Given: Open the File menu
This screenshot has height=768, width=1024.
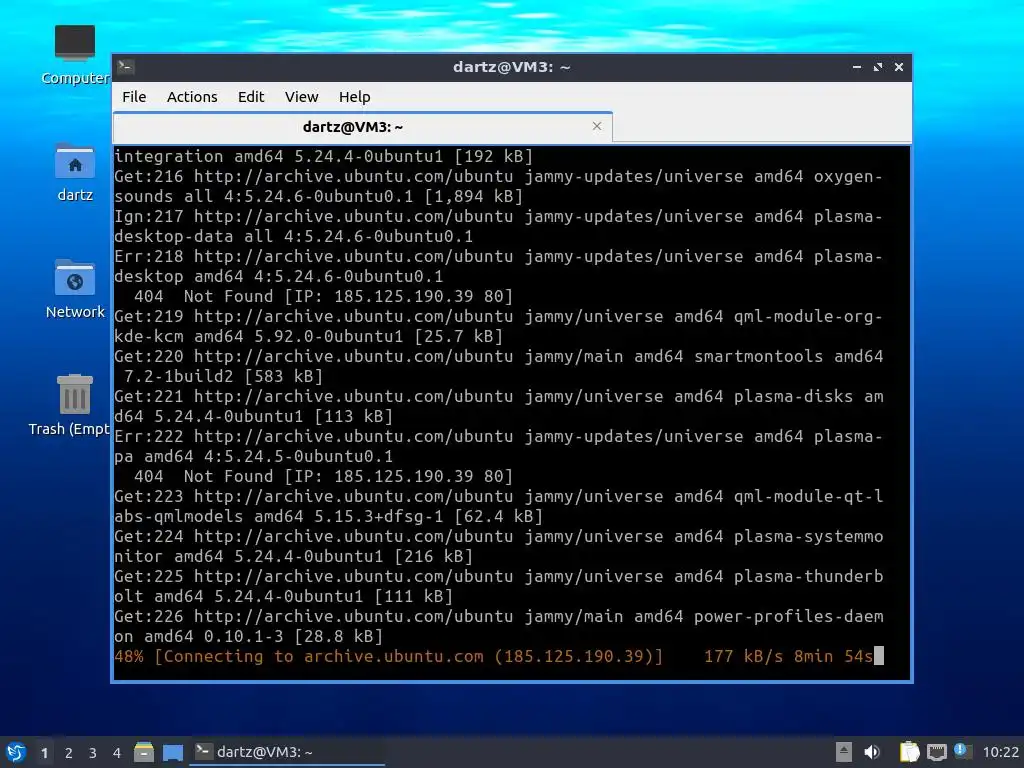Looking at the screenshot, I should click(x=134, y=97).
